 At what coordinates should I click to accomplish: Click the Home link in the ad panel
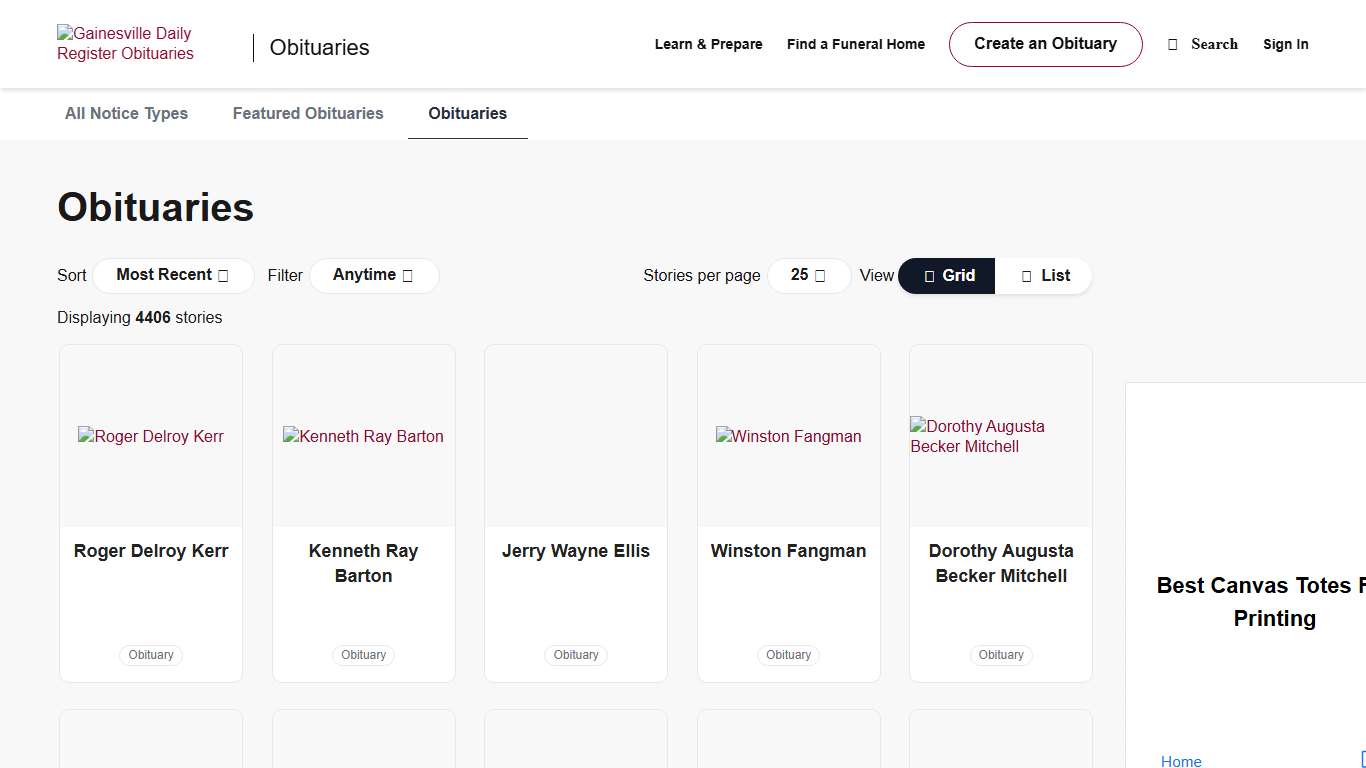1181,761
